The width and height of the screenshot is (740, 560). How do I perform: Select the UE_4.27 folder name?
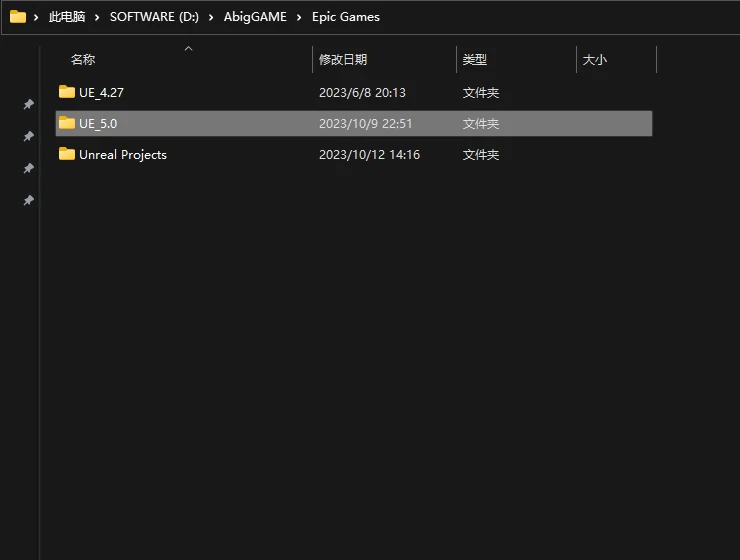click(x=101, y=92)
